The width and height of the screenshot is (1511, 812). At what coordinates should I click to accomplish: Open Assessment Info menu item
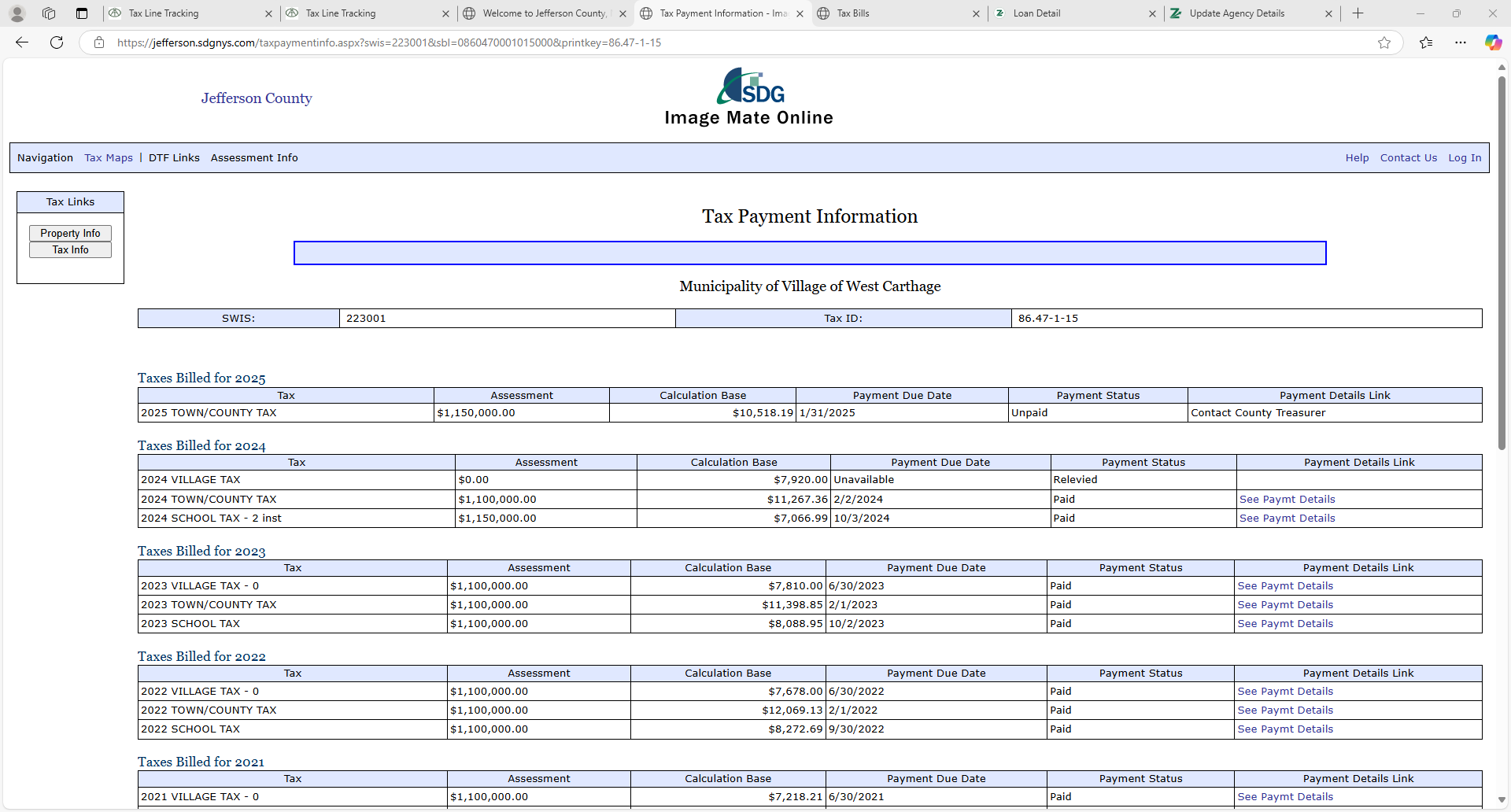[x=254, y=158]
